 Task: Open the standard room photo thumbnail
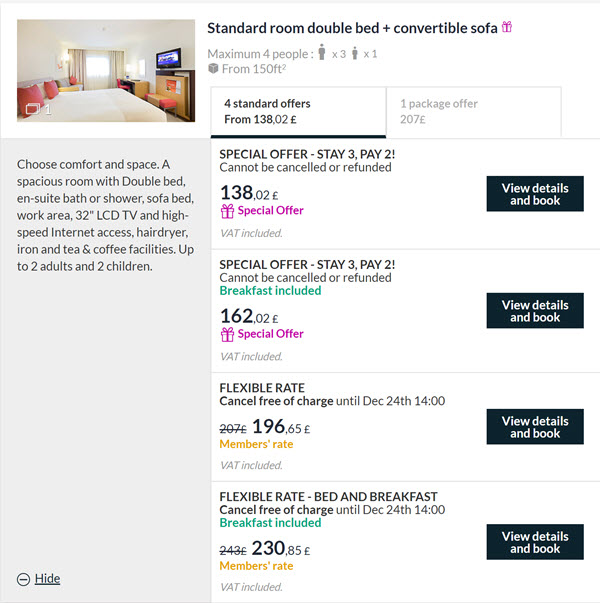pos(106,71)
